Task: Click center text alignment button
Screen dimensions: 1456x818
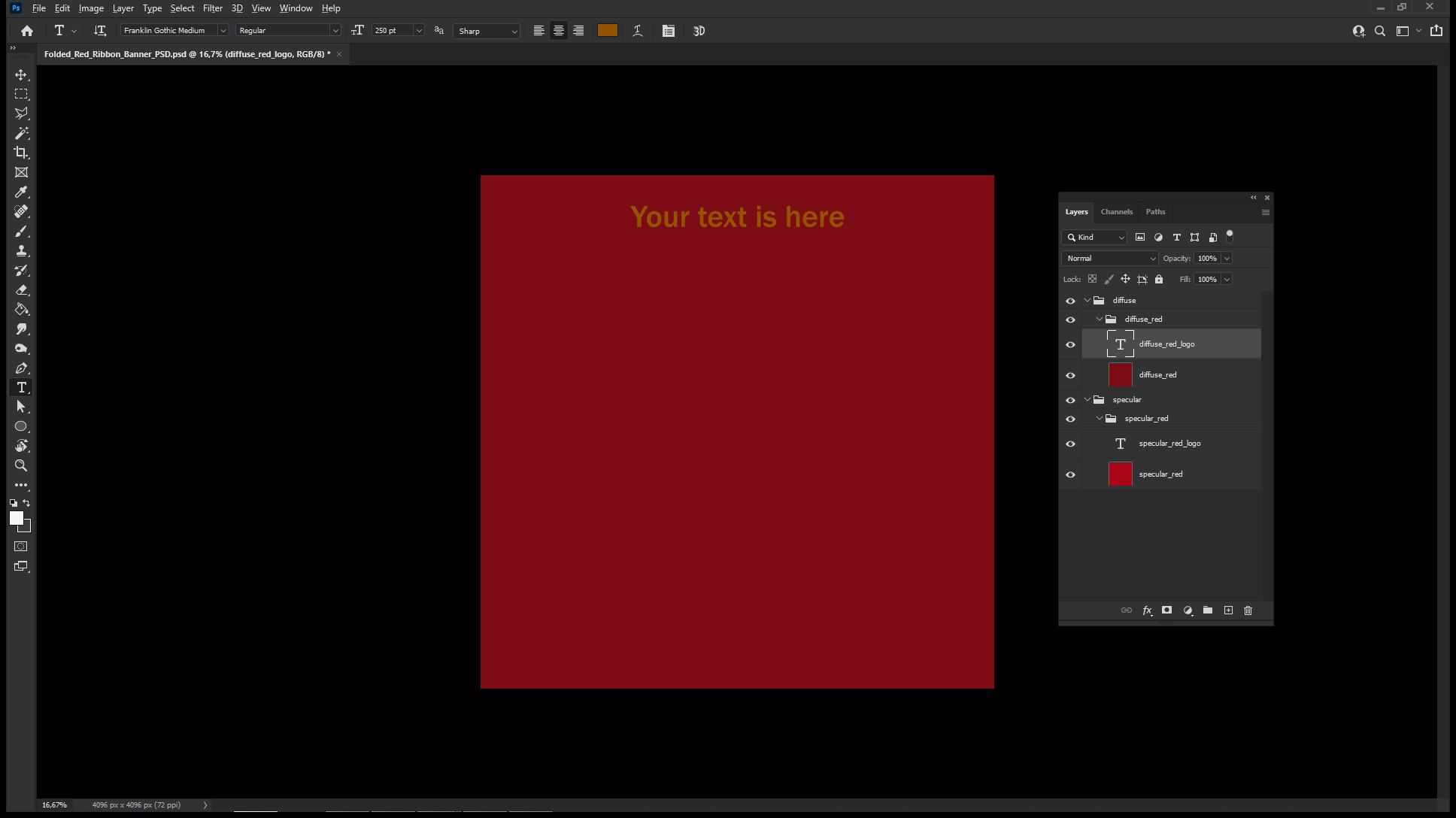Action: coord(559,31)
